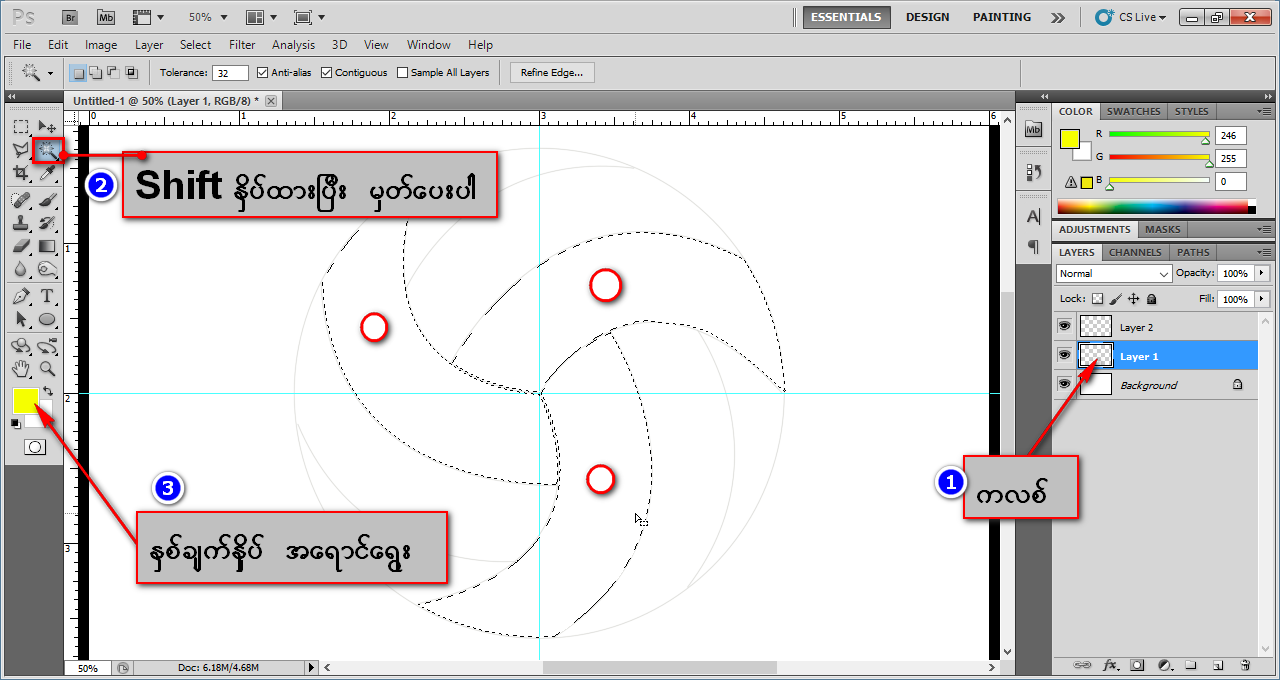The width and height of the screenshot is (1280, 680).
Task: Select the Brush tool
Action: click(47, 200)
